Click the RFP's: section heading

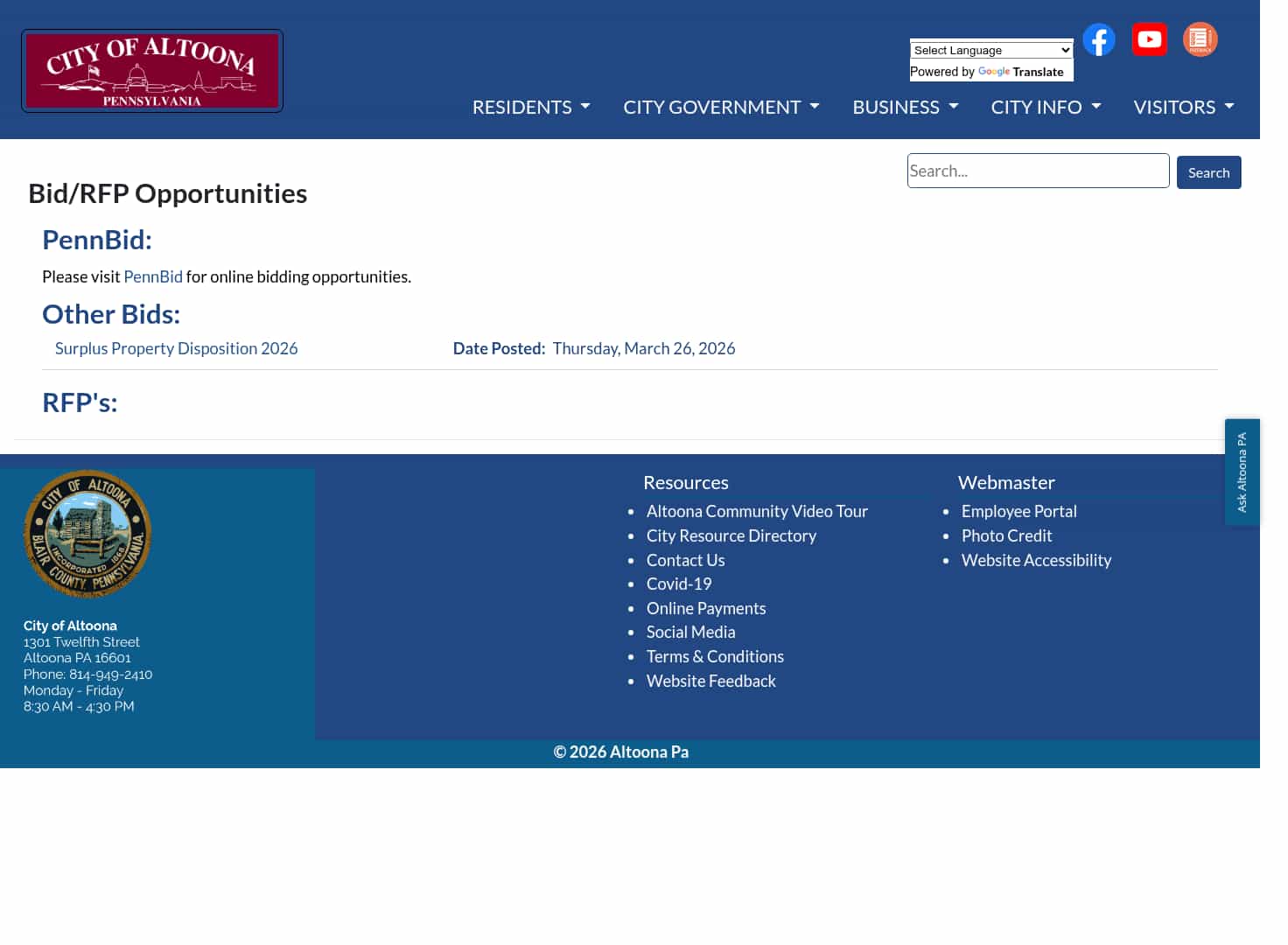(80, 402)
